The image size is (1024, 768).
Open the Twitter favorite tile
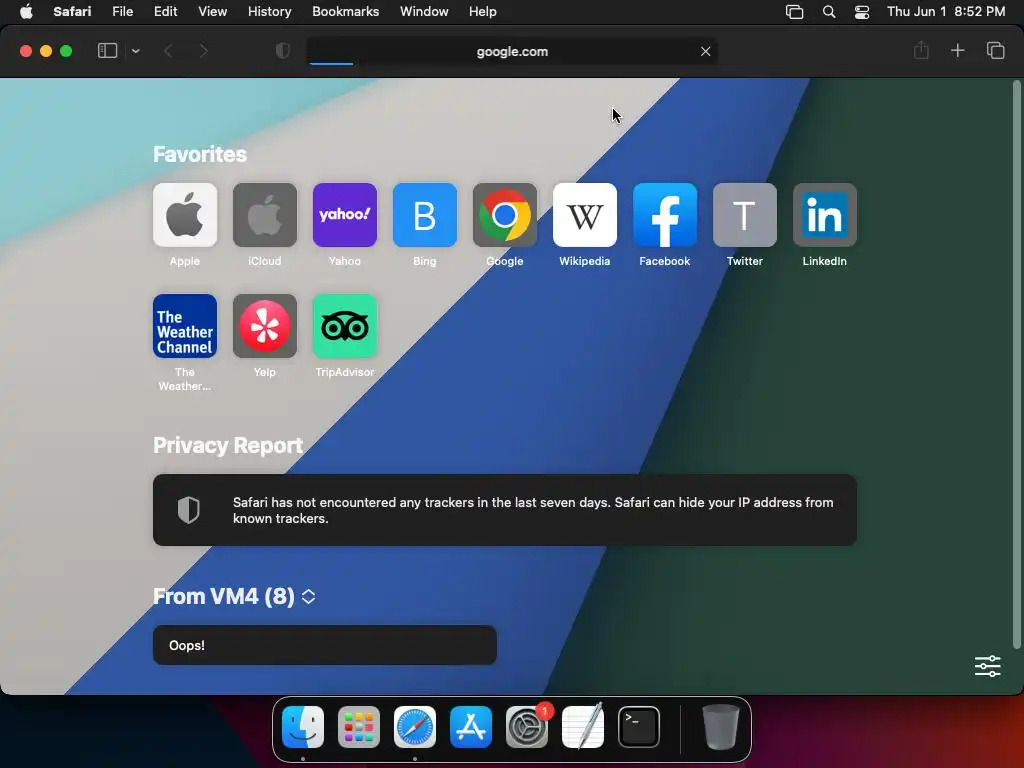click(744, 215)
